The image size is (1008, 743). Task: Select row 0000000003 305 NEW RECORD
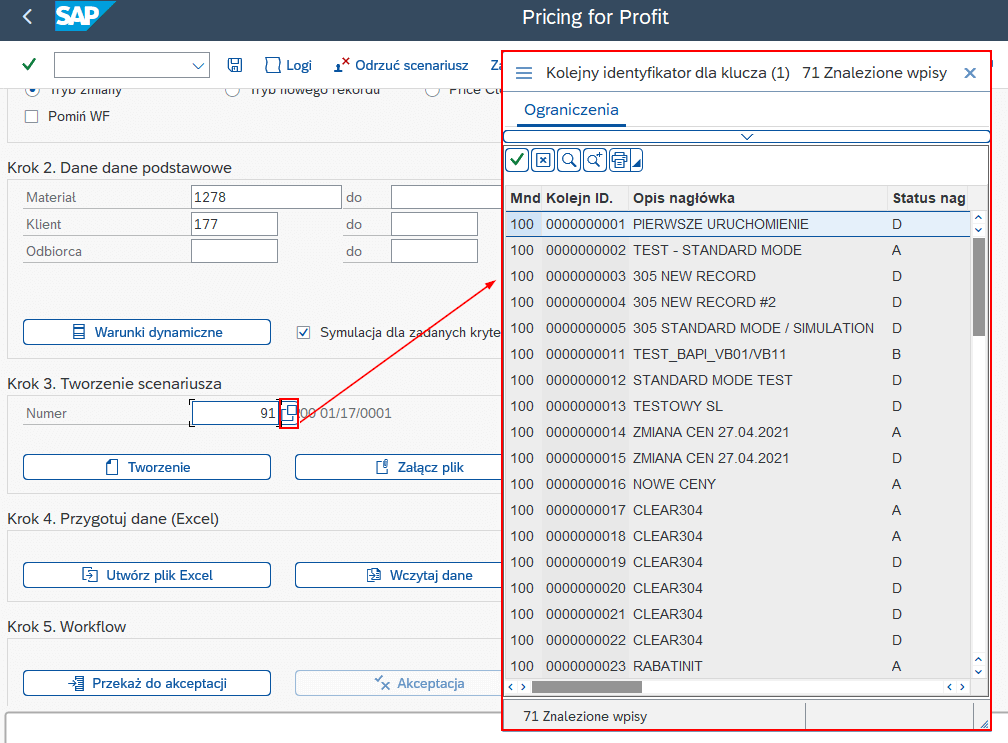click(x=738, y=276)
